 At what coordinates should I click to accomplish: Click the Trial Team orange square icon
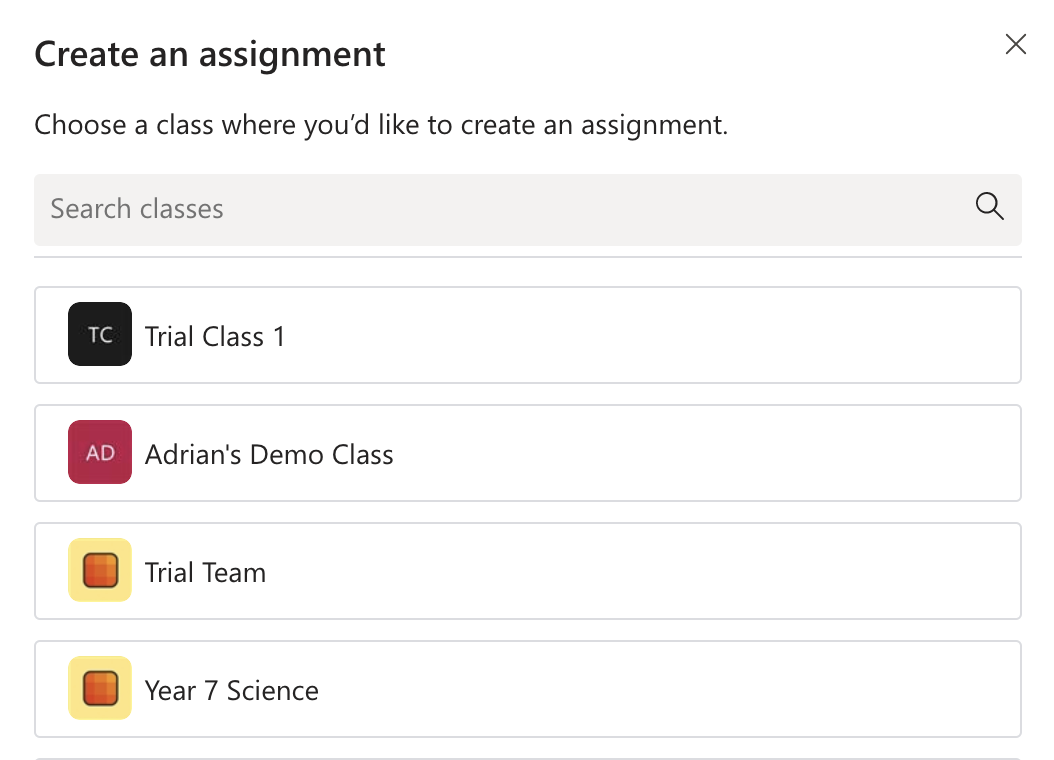[x=100, y=570]
